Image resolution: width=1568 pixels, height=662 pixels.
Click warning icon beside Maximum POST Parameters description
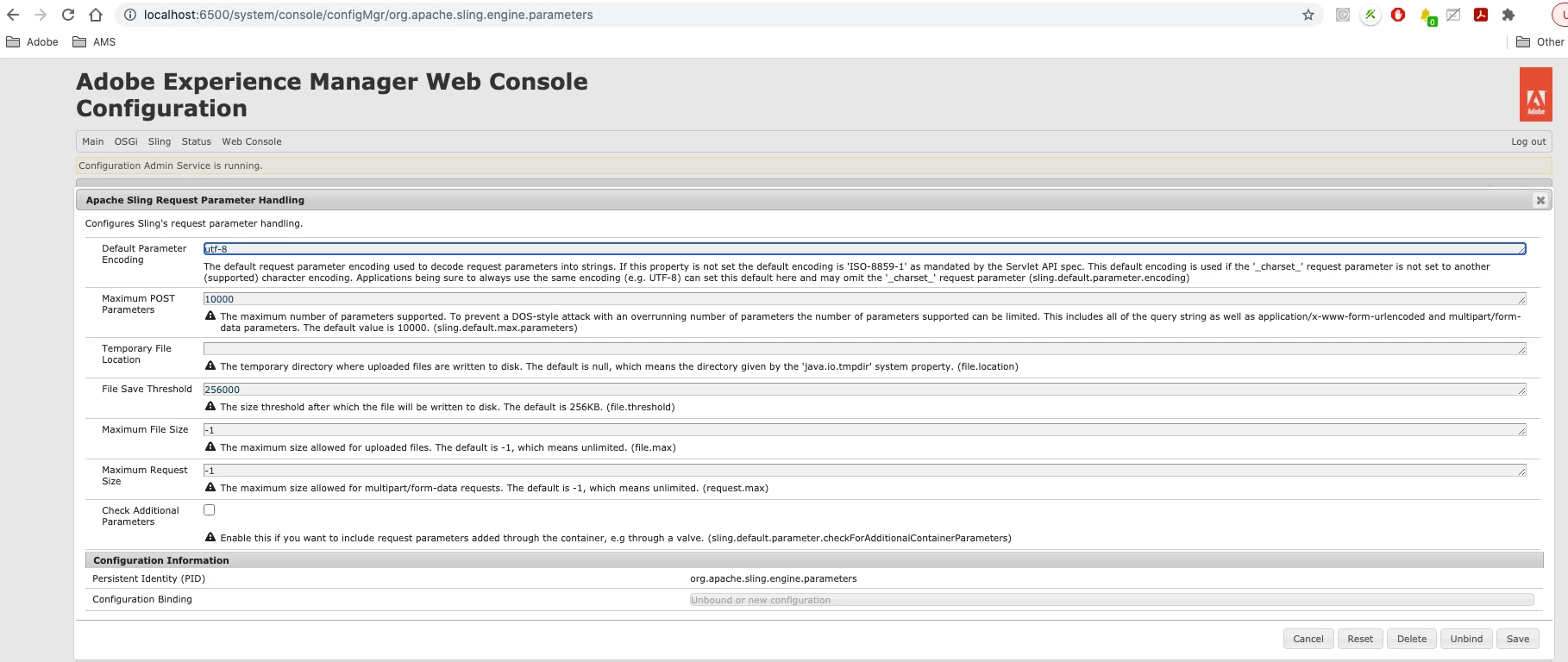coord(210,315)
